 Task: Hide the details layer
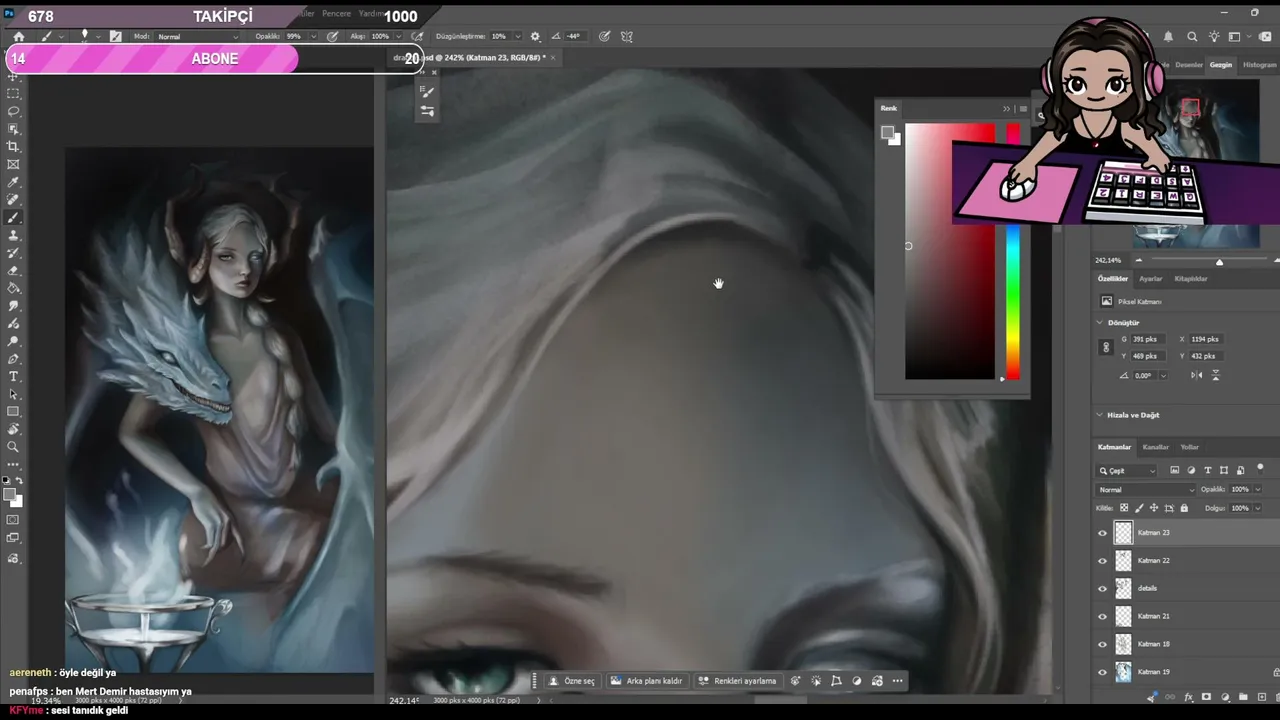1103,589
